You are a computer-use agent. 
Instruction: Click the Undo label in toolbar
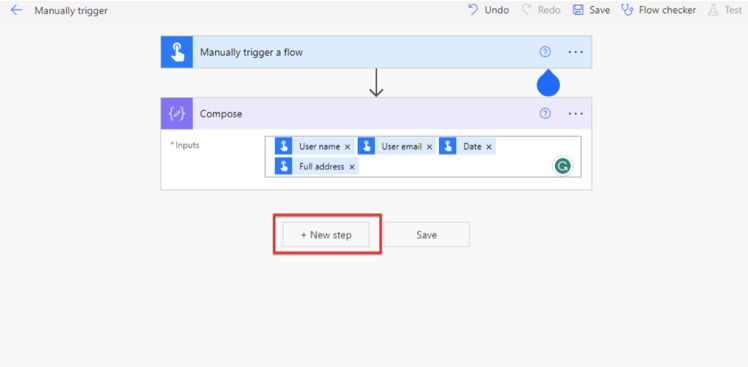(x=497, y=10)
